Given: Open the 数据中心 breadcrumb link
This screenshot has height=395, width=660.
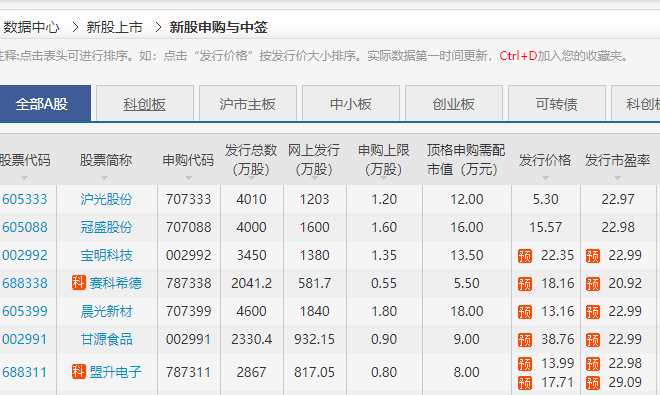Looking at the screenshot, I should (32, 27).
